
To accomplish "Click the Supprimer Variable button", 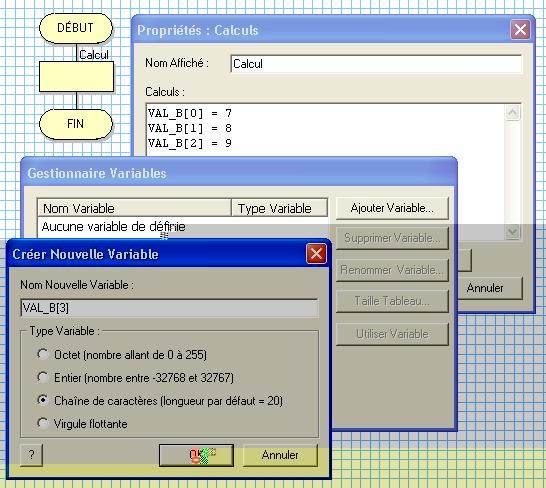I will tap(392, 238).
